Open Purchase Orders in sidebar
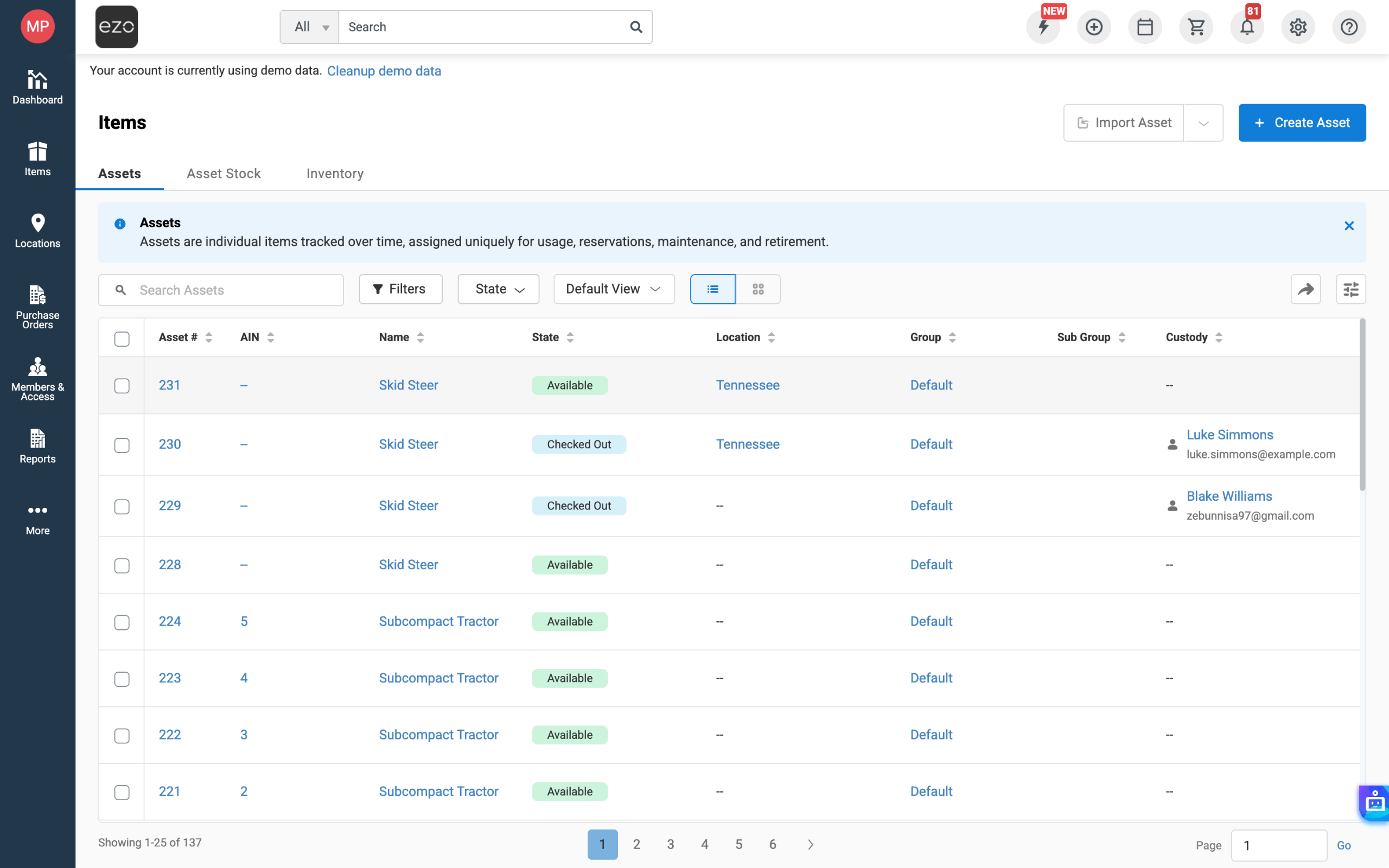The height and width of the screenshot is (868, 1389). point(37,307)
